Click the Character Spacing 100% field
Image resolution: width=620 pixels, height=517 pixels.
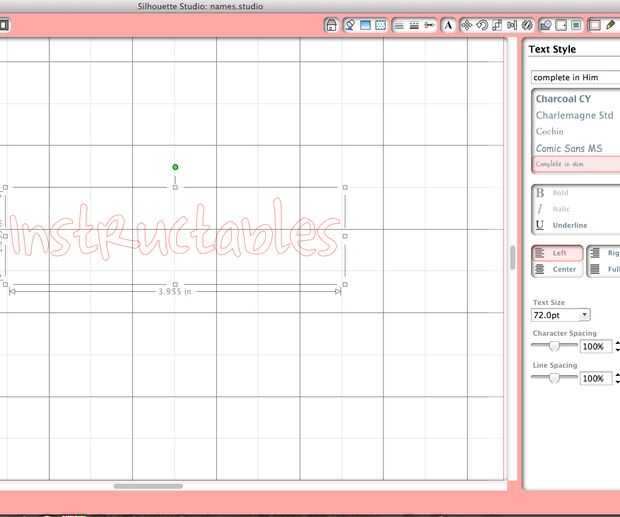click(595, 346)
